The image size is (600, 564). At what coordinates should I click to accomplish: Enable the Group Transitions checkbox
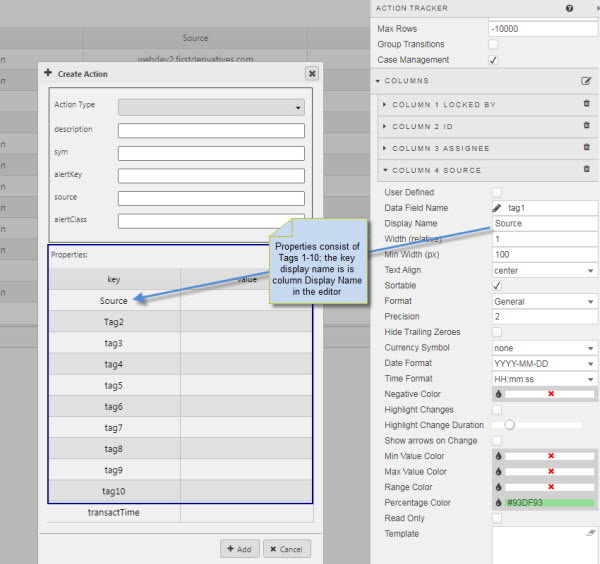pos(493,45)
